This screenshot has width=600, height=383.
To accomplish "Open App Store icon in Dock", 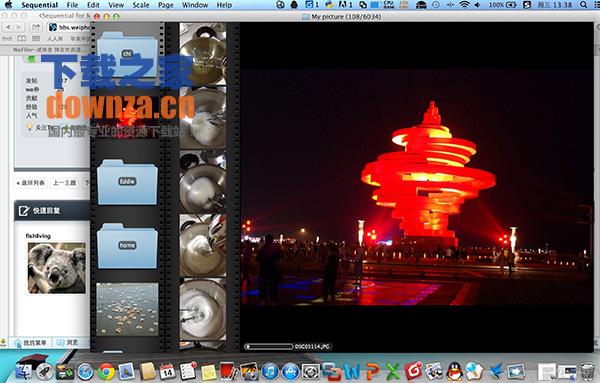I will pyautogui.click(x=290, y=371).
